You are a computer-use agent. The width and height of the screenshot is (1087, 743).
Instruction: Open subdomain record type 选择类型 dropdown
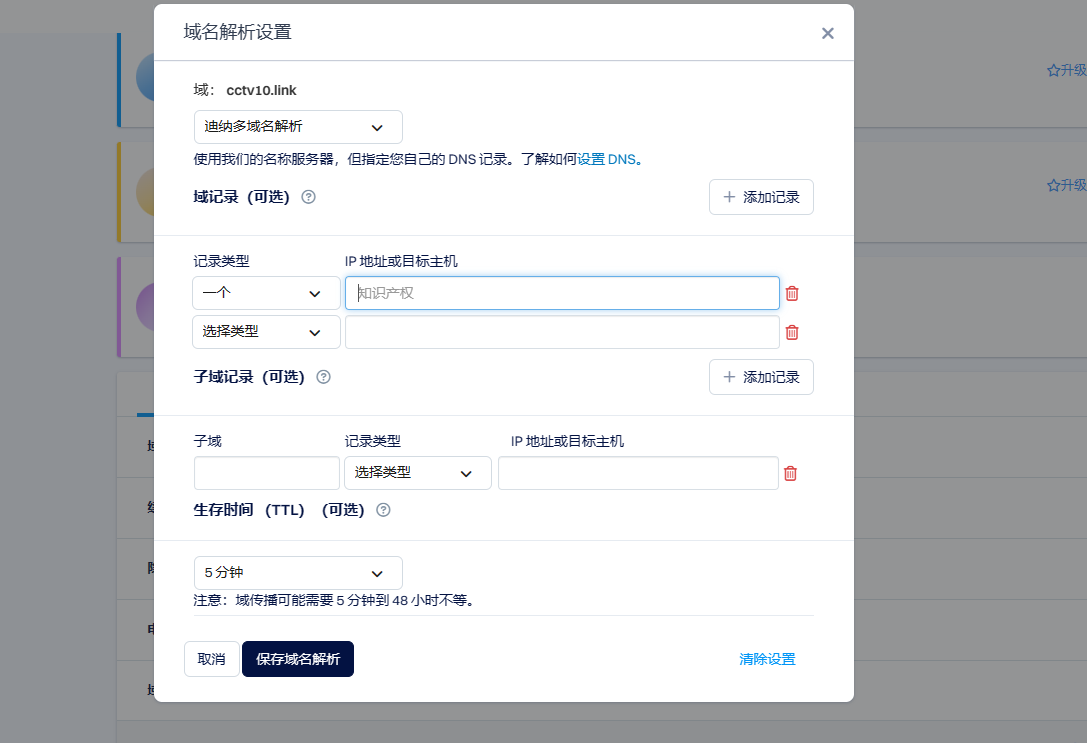pos(418,473)
